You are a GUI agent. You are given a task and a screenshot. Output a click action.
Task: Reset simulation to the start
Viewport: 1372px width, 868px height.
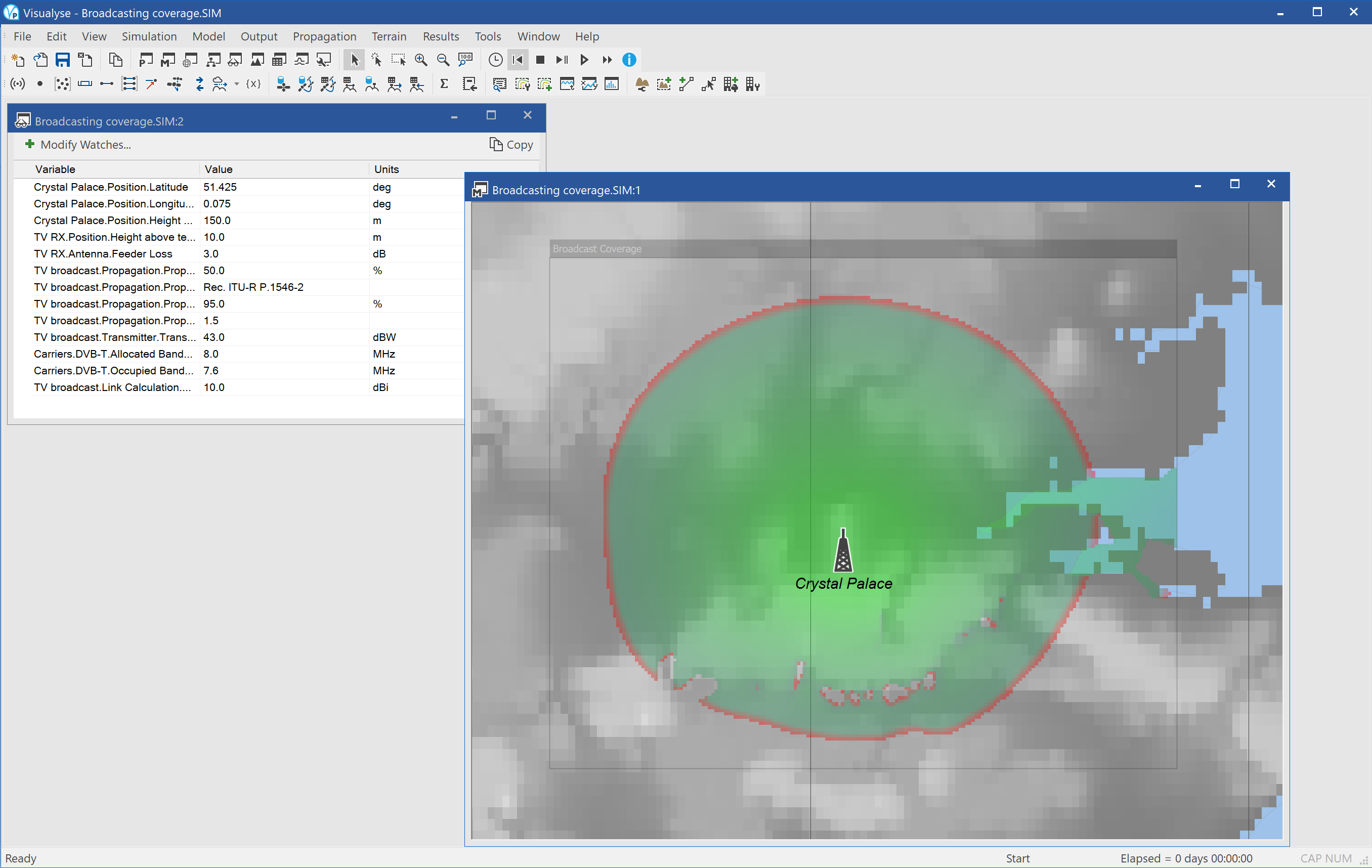(x=518, y=60)
